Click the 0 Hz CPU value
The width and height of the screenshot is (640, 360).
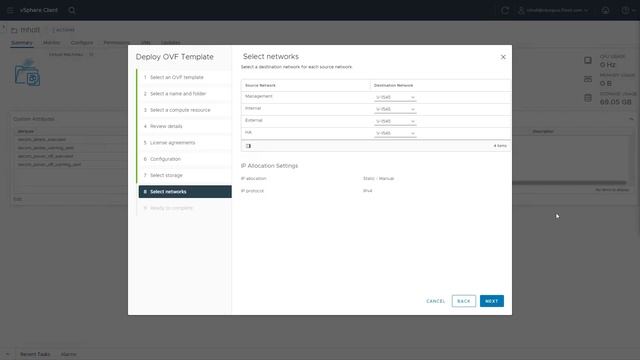click(607, 65)
